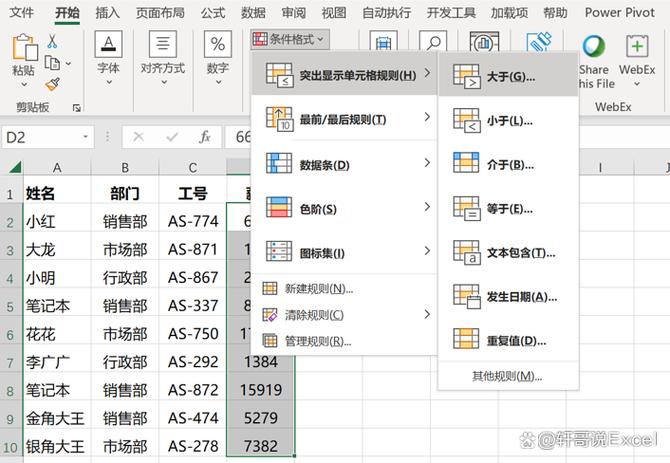
Task: Click the cancel X in formula bar
Action: point(138,137)
